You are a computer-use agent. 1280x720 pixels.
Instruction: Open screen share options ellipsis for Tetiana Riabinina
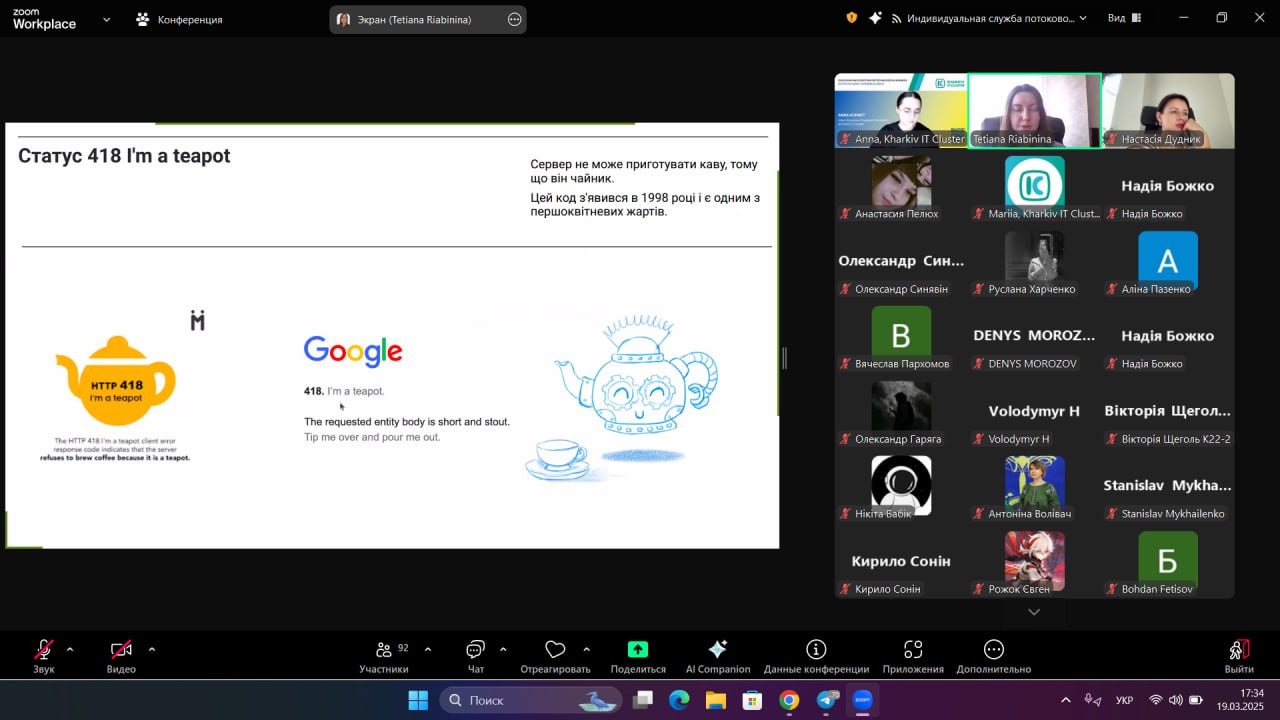(x=514, y=19)
